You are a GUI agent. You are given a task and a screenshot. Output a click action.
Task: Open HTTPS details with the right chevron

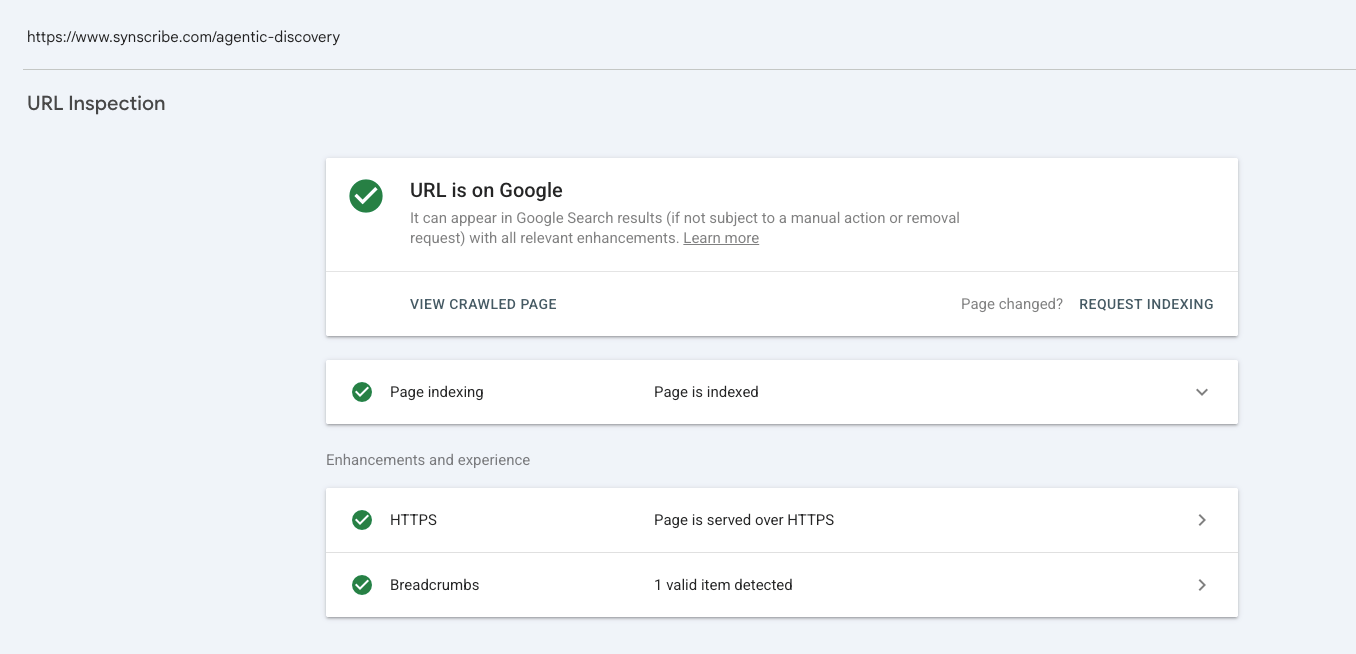coord(1202,520)
